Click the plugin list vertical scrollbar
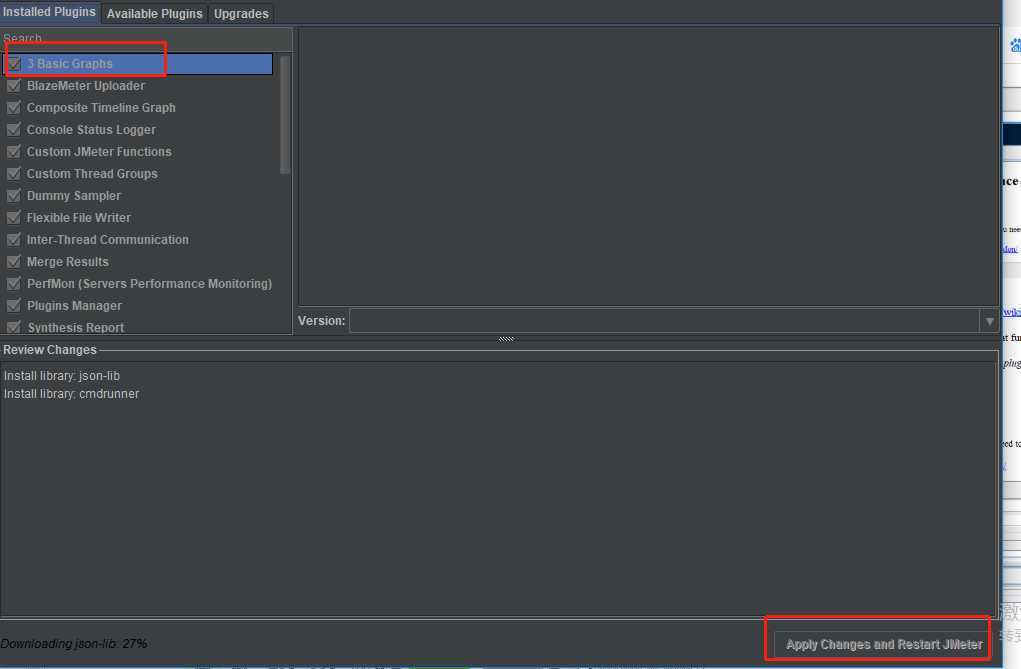This screenshot has height=669, width=1021. pyautogui.click(x=285, y=115)
